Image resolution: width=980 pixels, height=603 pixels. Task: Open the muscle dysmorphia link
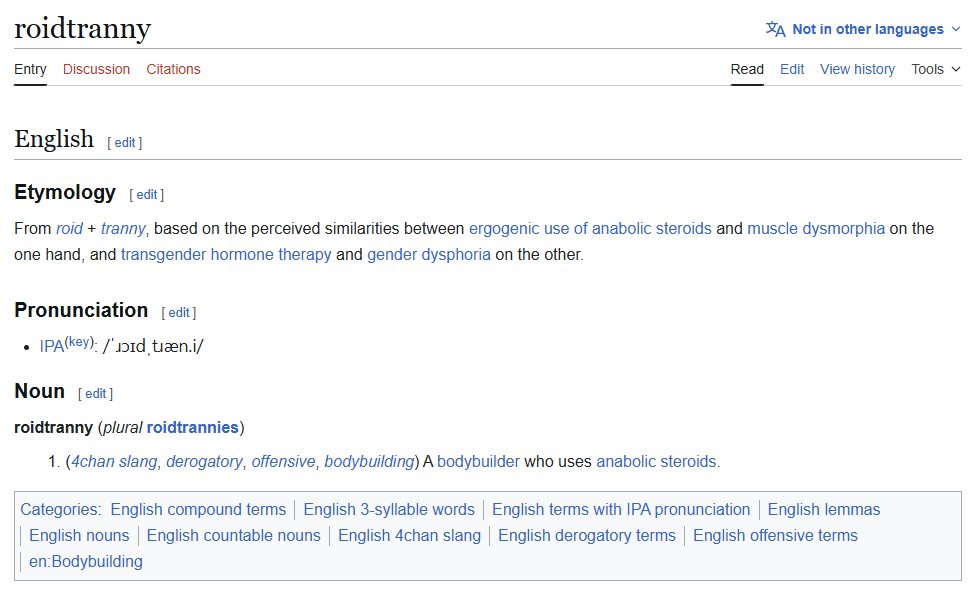coord(816,229)
